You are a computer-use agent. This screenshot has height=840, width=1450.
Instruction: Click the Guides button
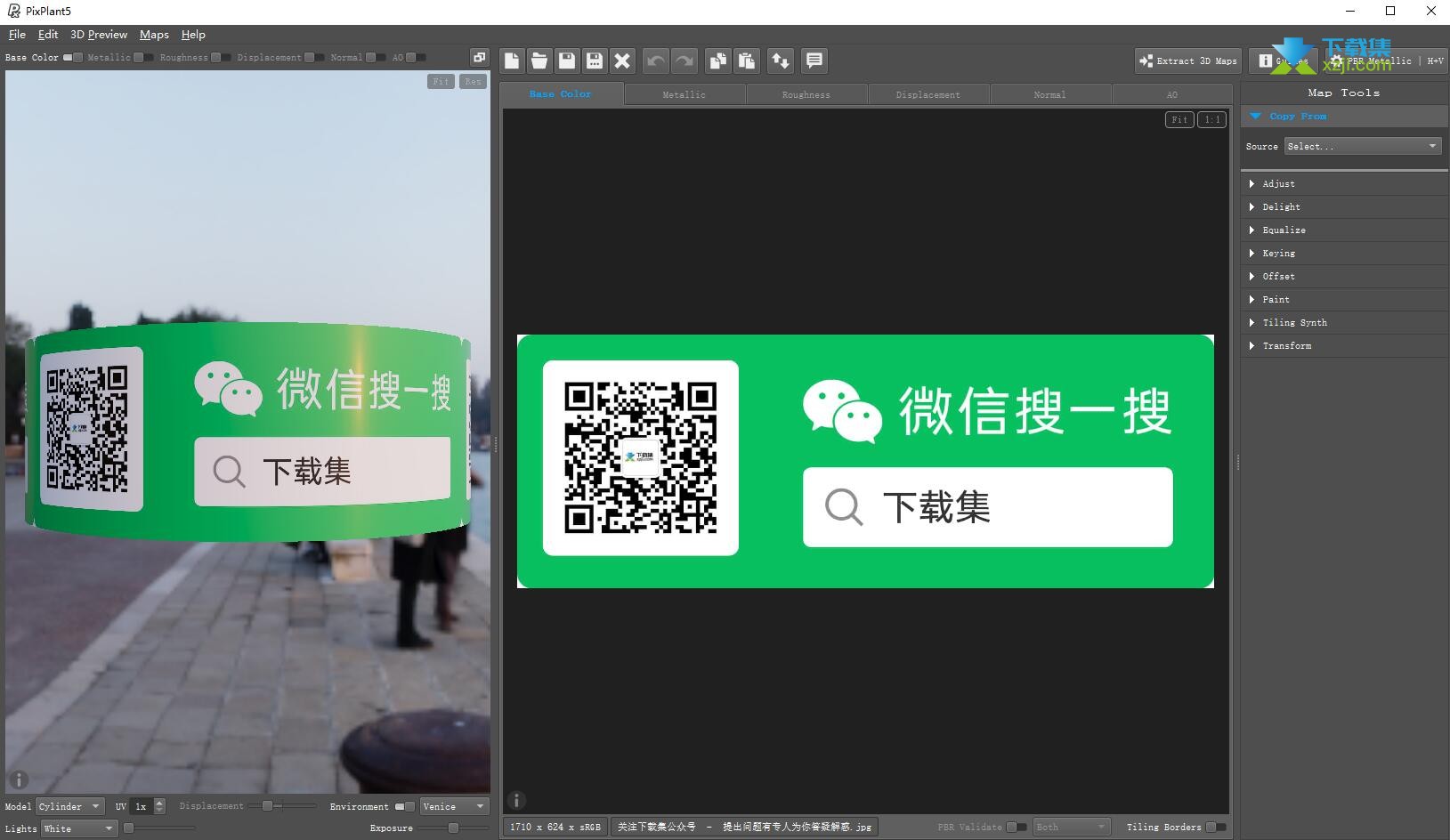click(1283, 61)
